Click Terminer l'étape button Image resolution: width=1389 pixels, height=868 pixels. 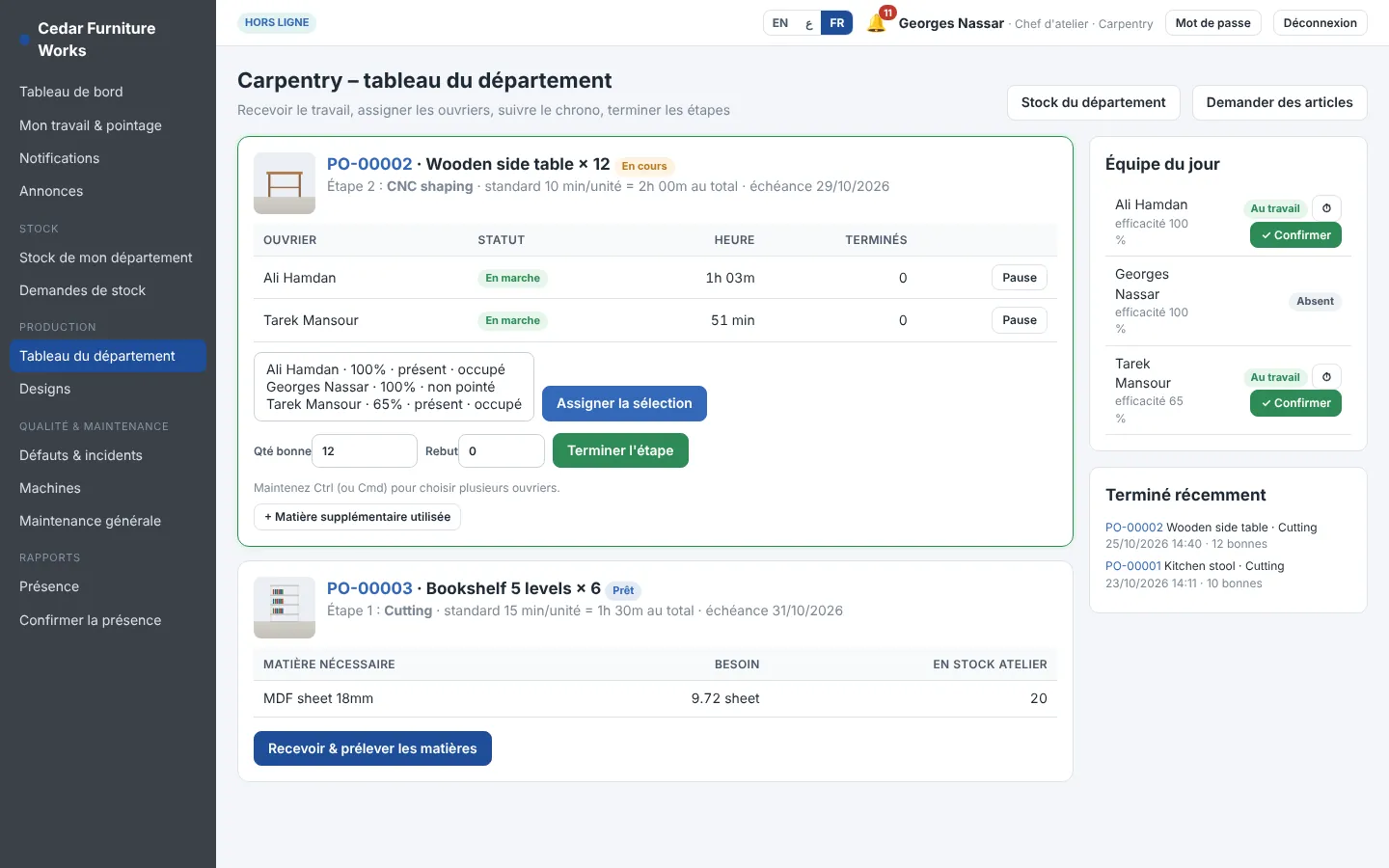coord(620,450)
